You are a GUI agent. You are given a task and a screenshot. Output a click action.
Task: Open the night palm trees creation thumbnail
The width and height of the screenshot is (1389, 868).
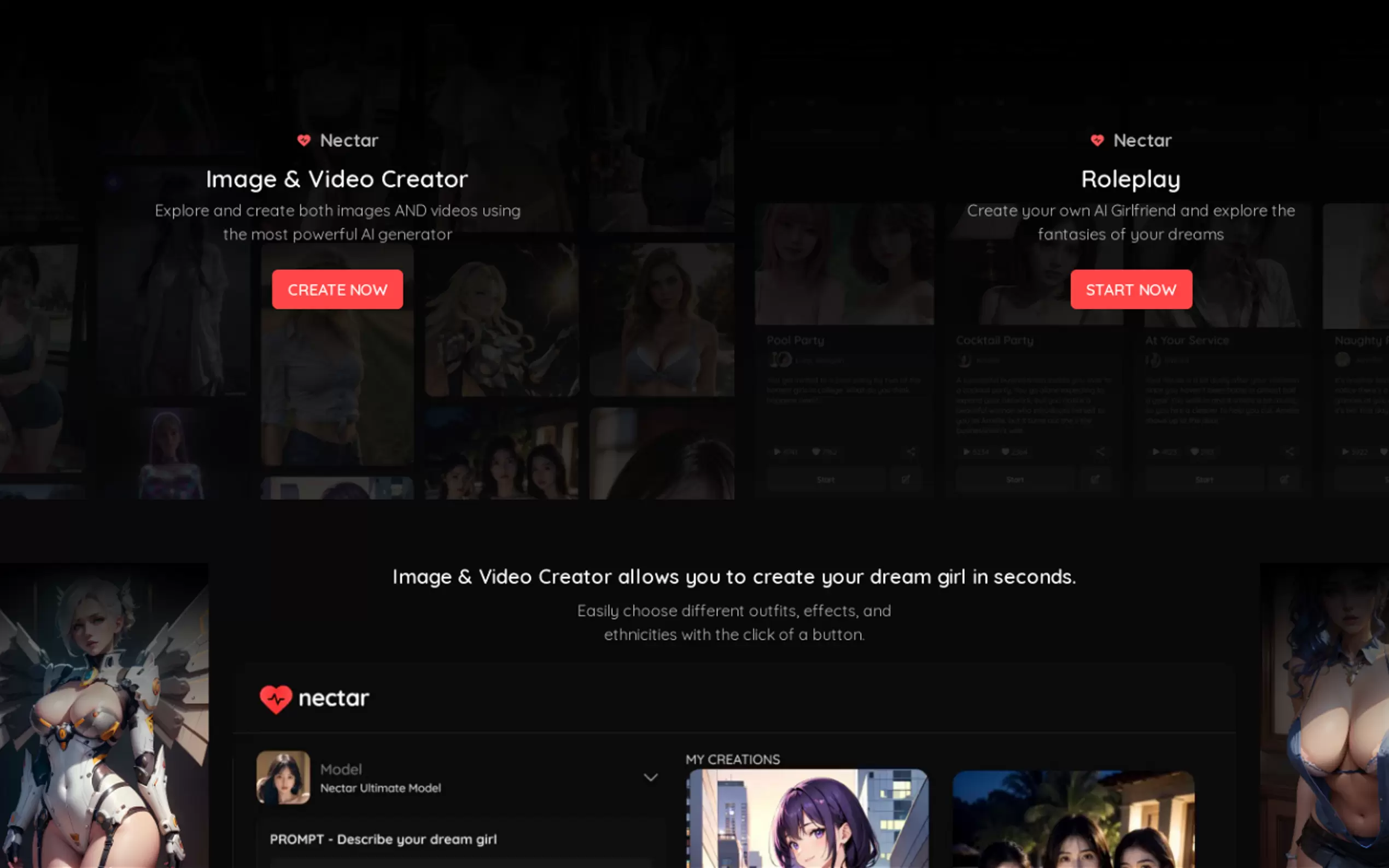point(1072,819)
